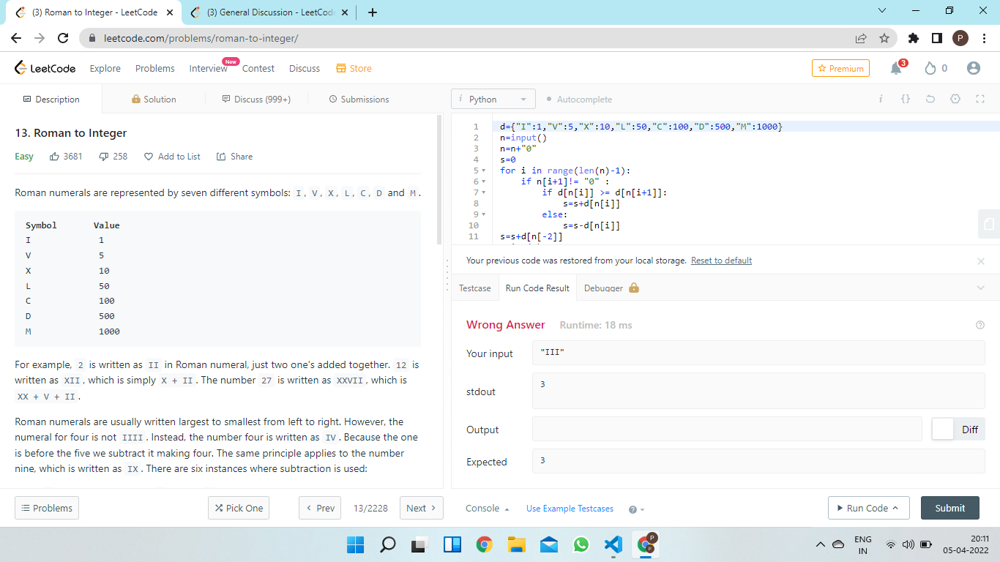
Task: Switch to the Description tab
Action: (51, 99)
